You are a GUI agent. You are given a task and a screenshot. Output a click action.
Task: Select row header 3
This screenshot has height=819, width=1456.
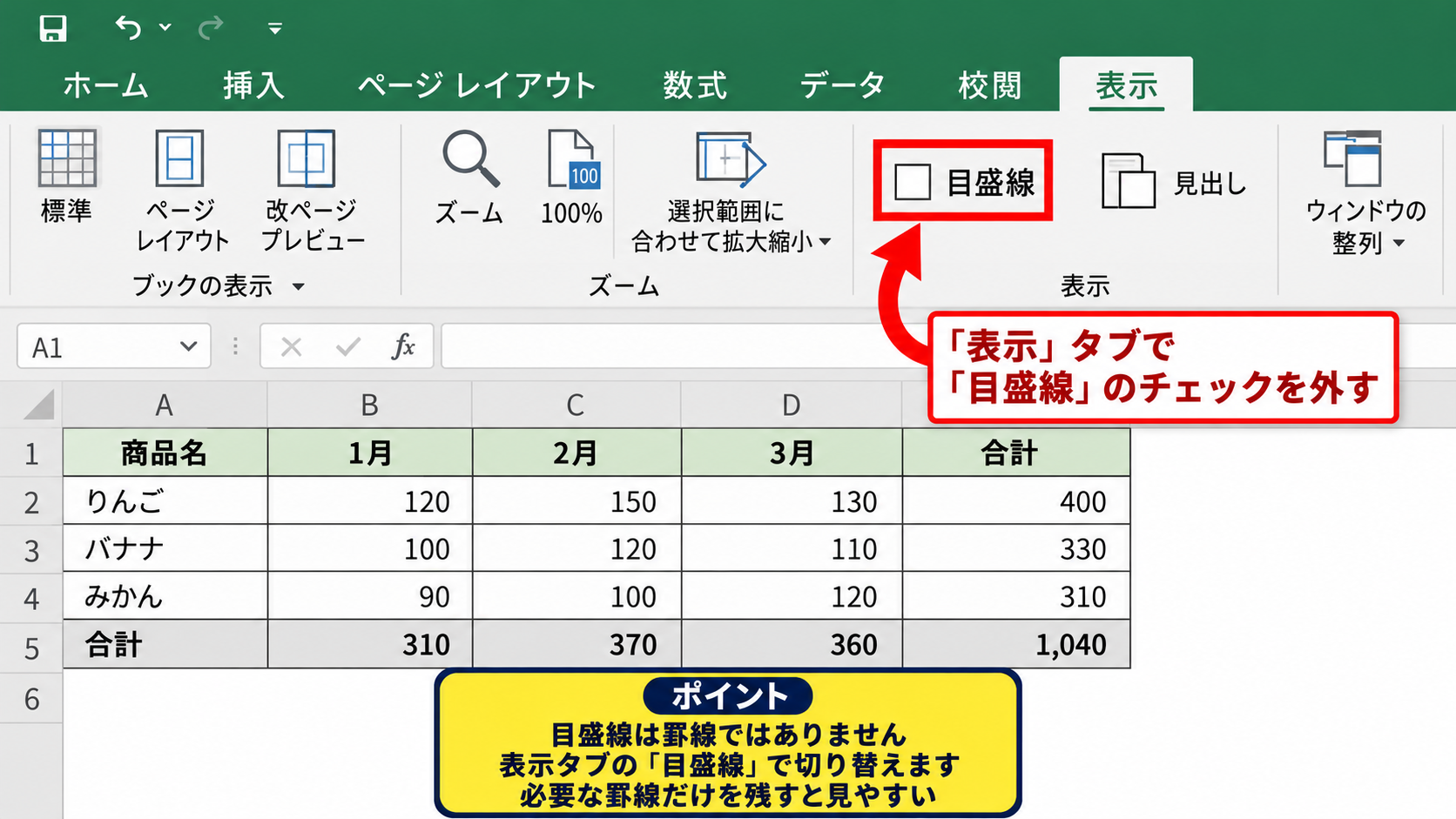pos(31,550)
